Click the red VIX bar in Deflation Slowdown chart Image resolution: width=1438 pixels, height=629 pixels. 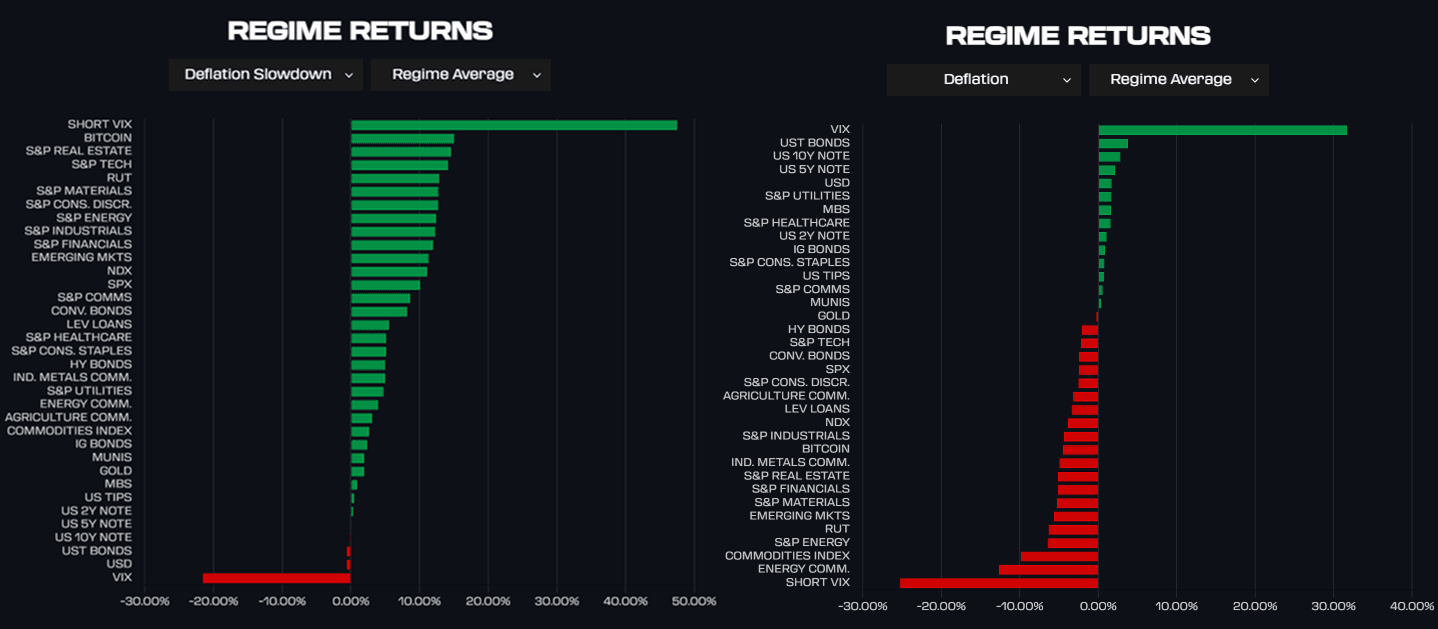click(x=276, y=578)
